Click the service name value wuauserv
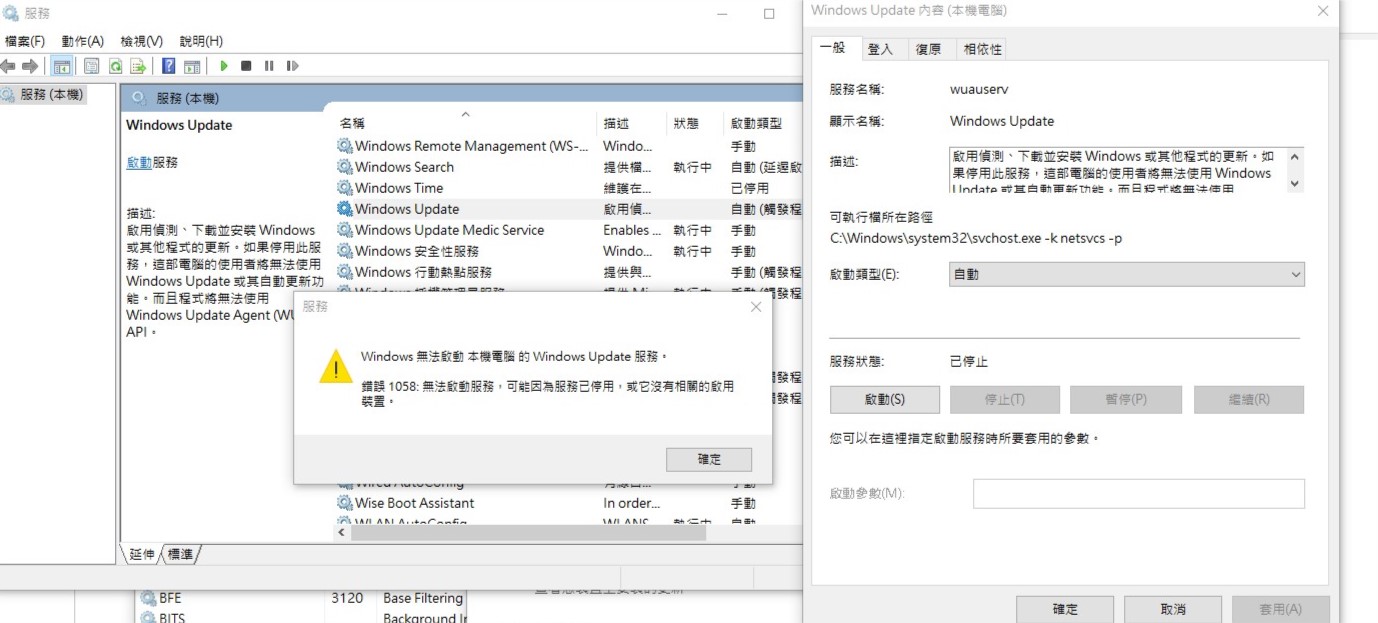 pos(979,89)
